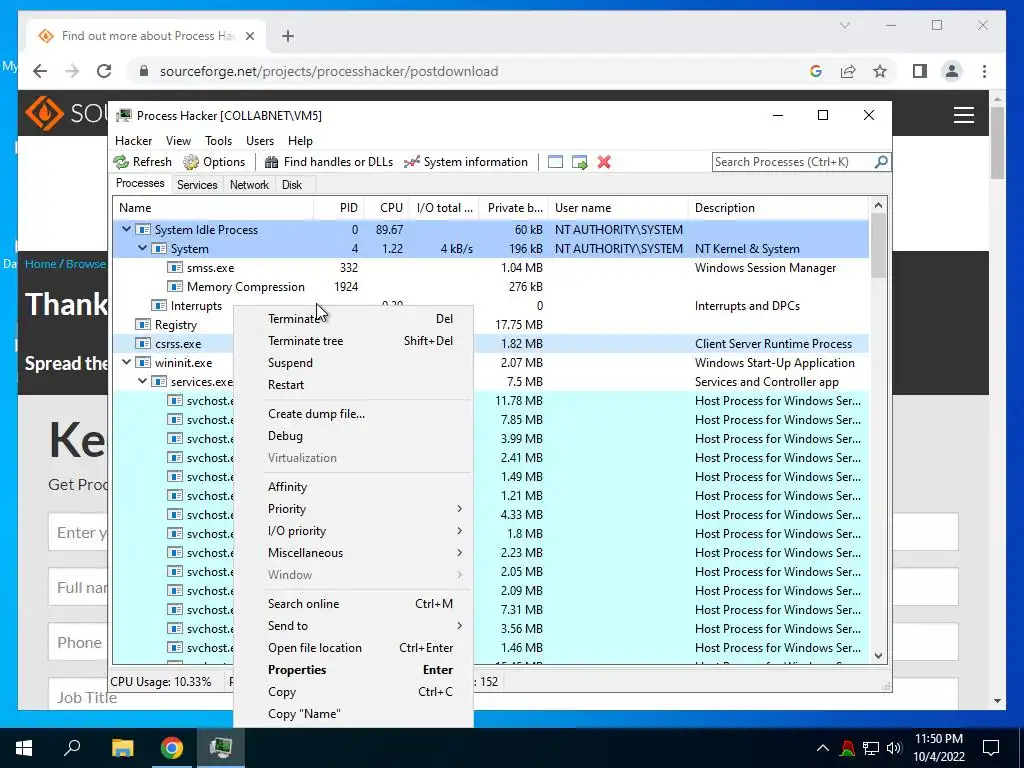The image size is (1024, 768).
Task: Sort by the User name column header
Action: 618,208
